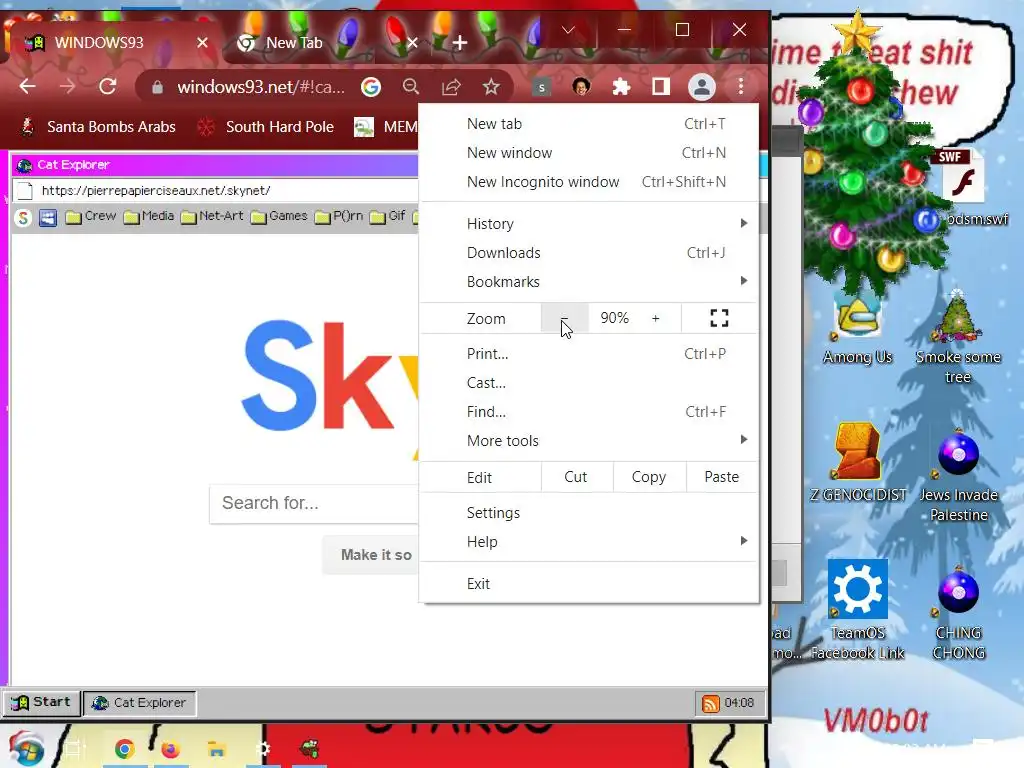Image resolution: width=1024 pixels, height=768 pixels.
Task: Open Downloads from the menu
Action: (x=588, y=253)
